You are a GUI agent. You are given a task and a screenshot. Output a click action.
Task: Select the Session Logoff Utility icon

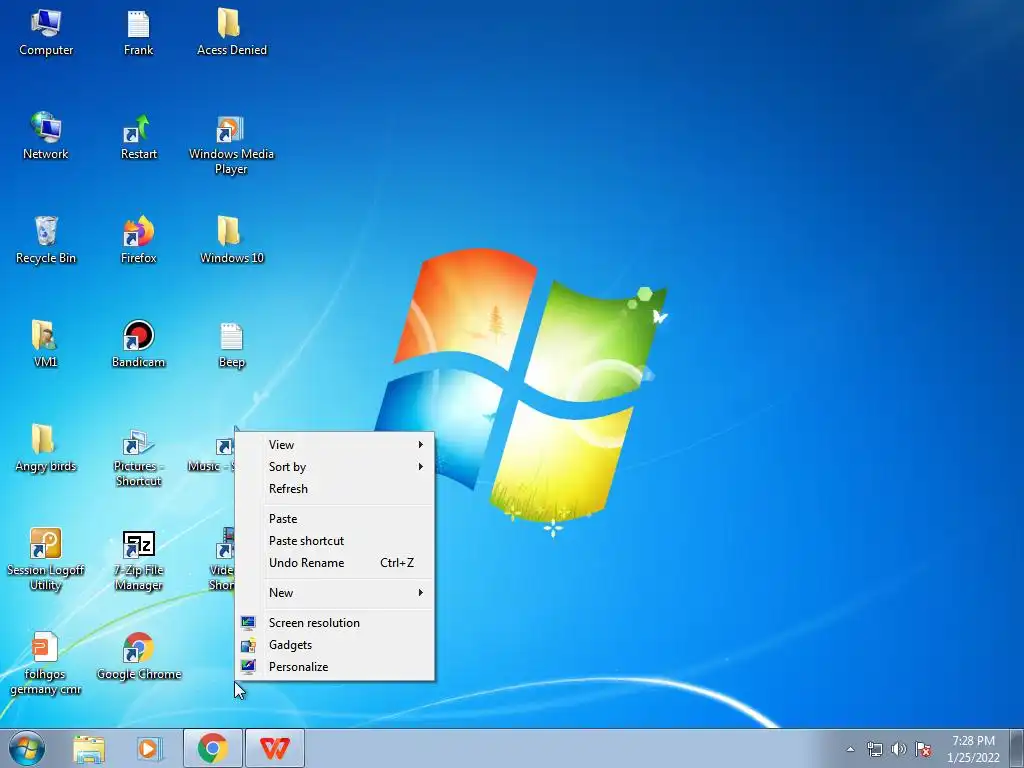[x=46, y=560]
